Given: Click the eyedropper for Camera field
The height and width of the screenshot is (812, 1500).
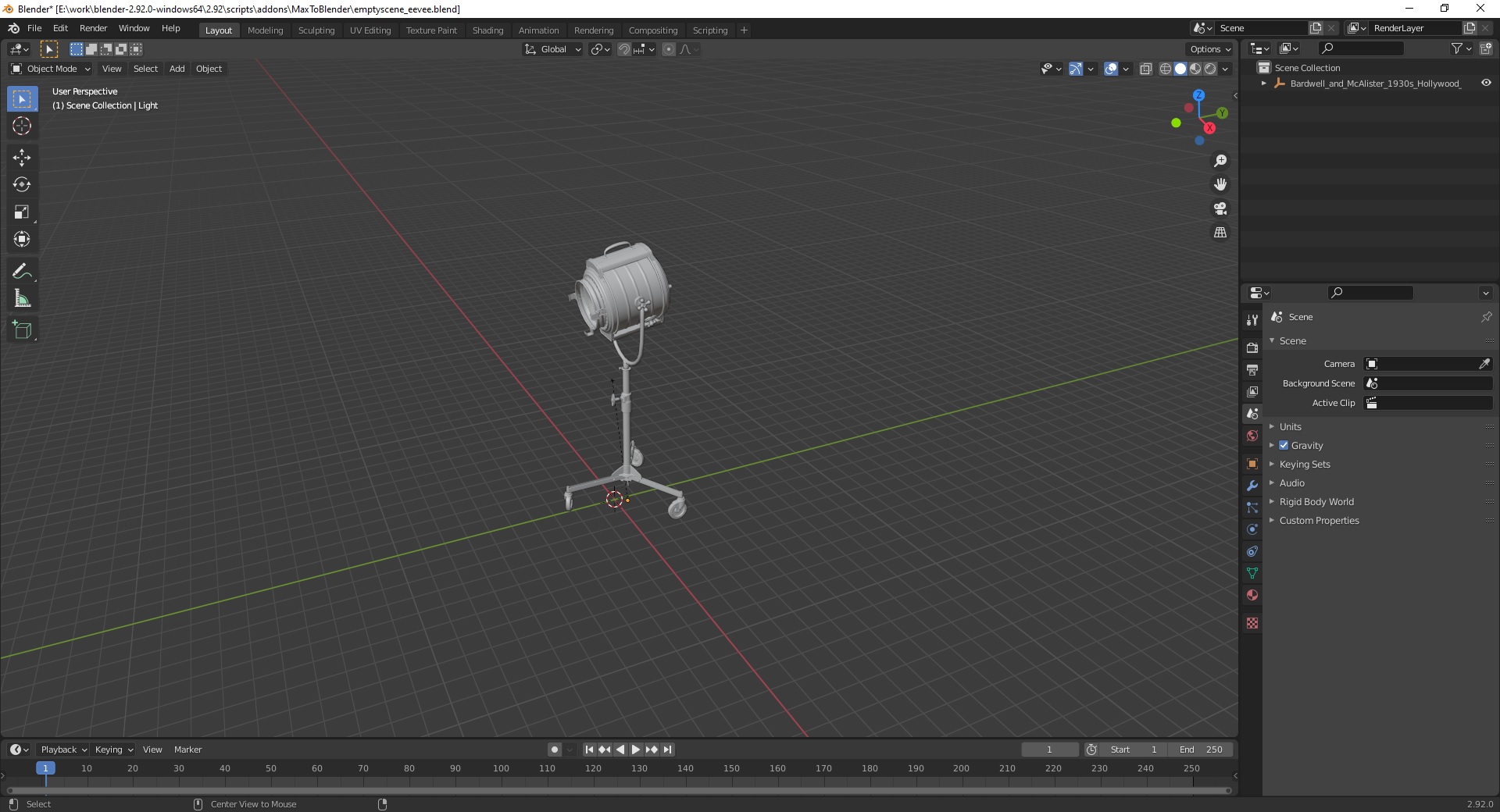Looking at the screenshot, I should tap(1484, 364).
